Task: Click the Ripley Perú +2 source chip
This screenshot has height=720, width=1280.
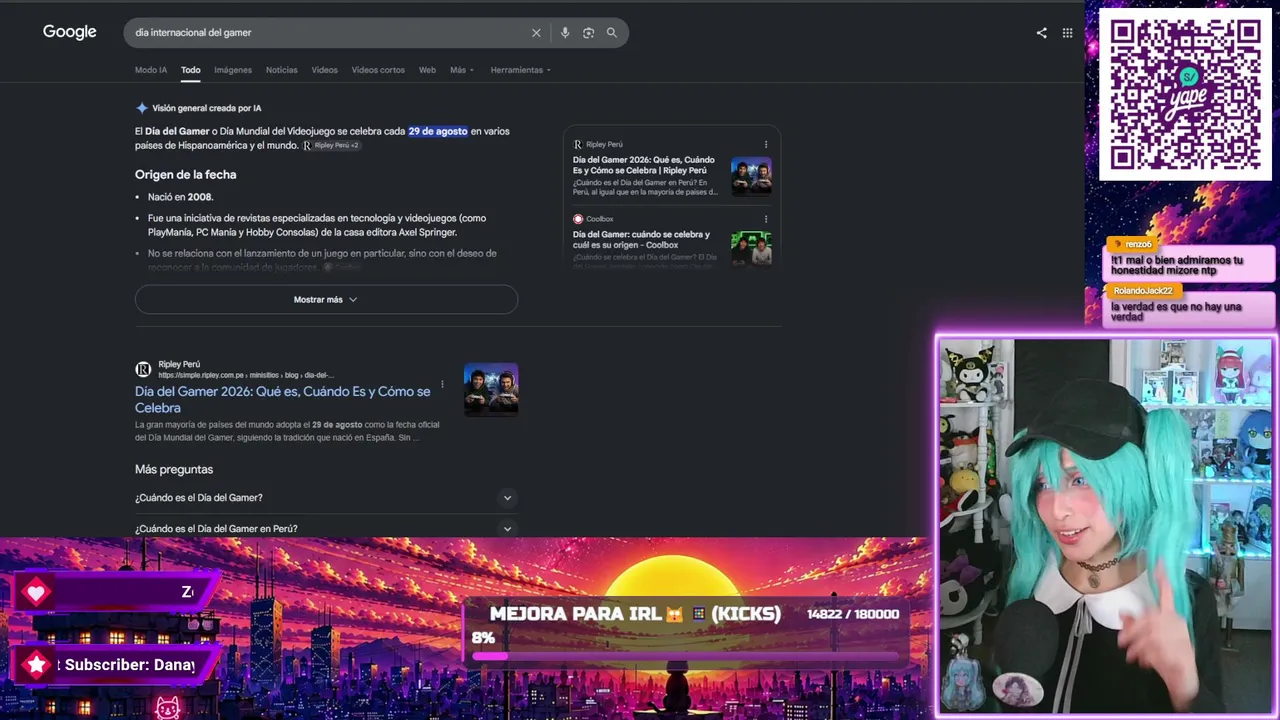Action: [331, 145]
